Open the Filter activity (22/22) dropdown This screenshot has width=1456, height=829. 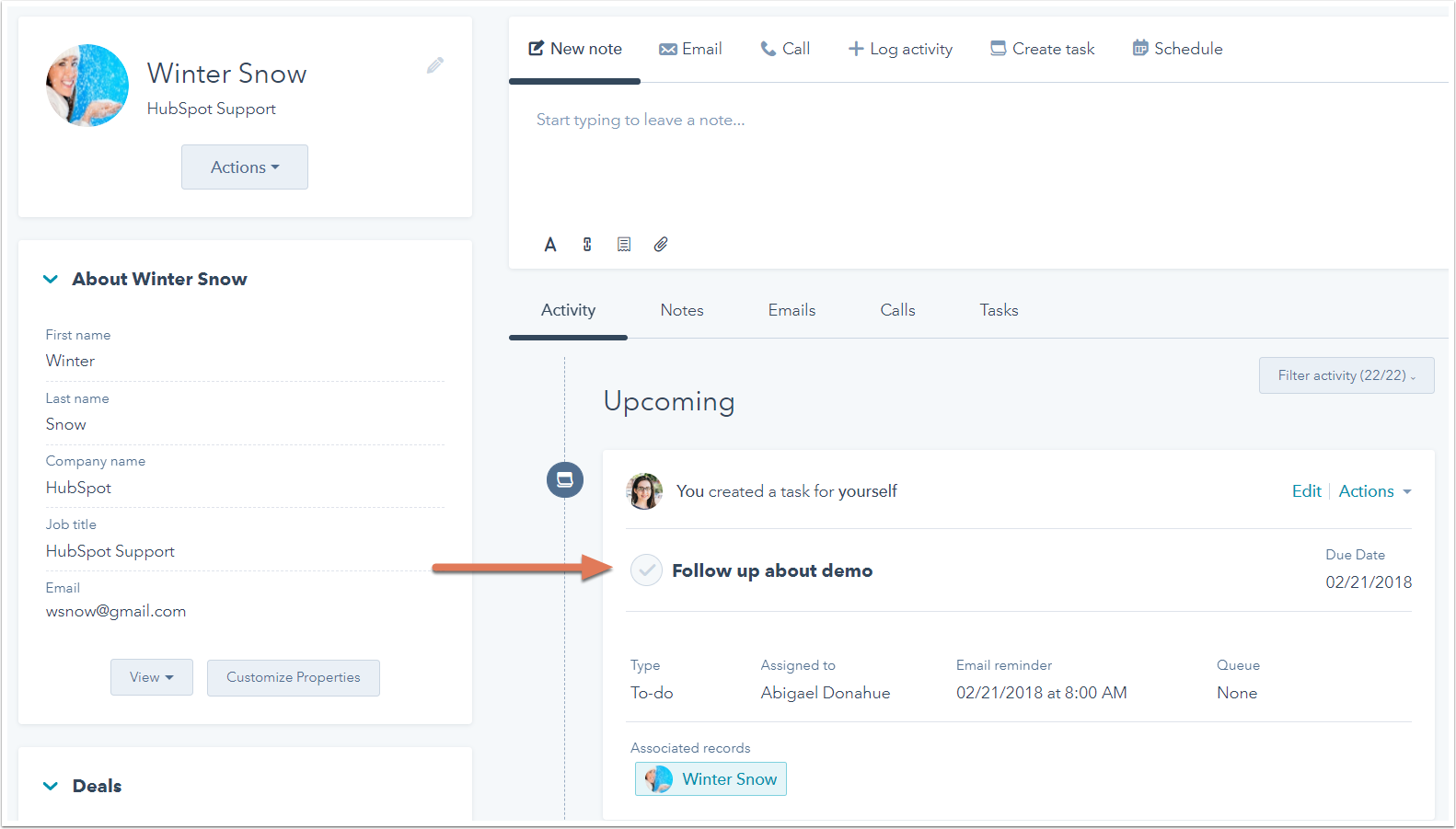pyautogui.click(x=1346, y=375)
